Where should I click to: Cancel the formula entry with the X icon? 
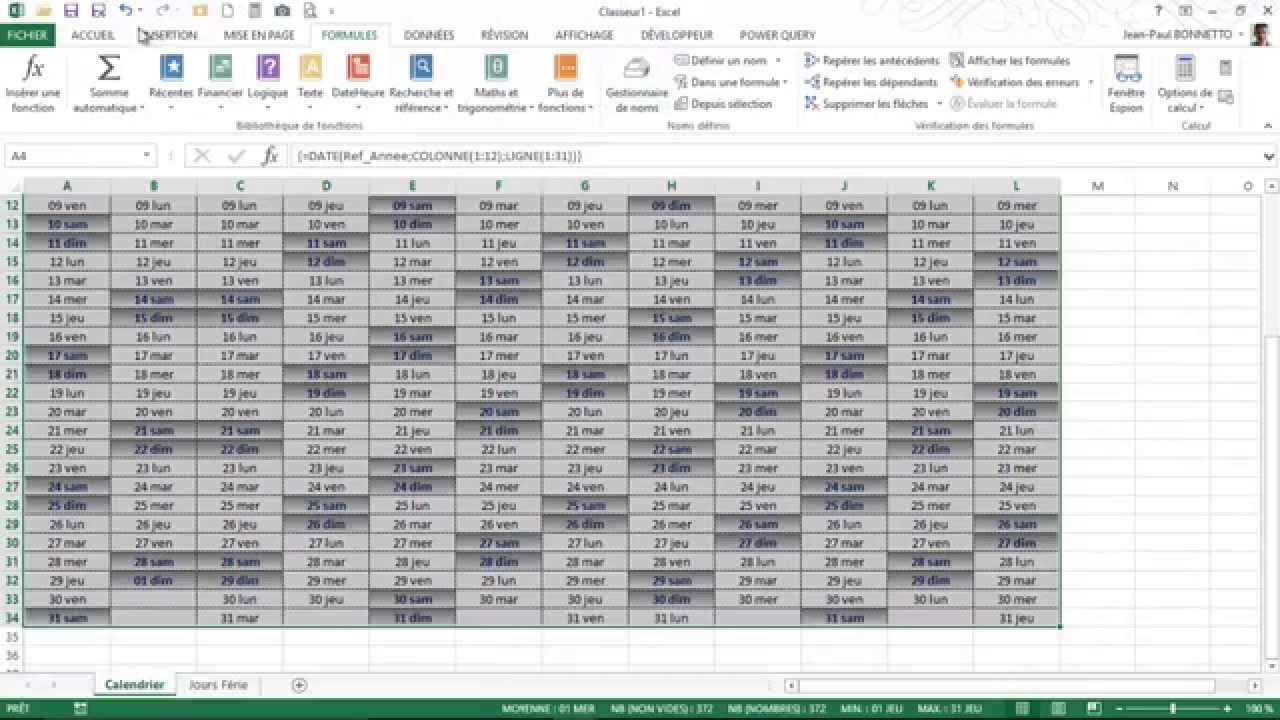click(x=202, y=156)
